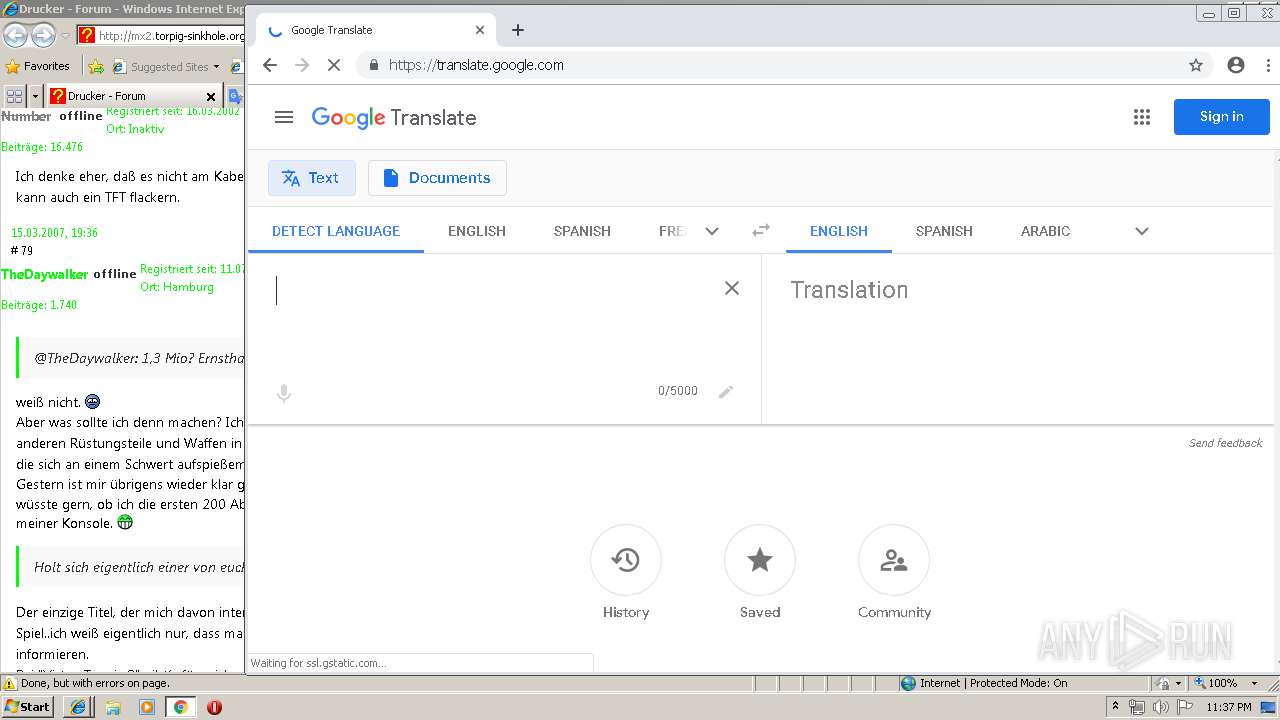
Task: Select Arabic as target language
Action: point(1046,231)
